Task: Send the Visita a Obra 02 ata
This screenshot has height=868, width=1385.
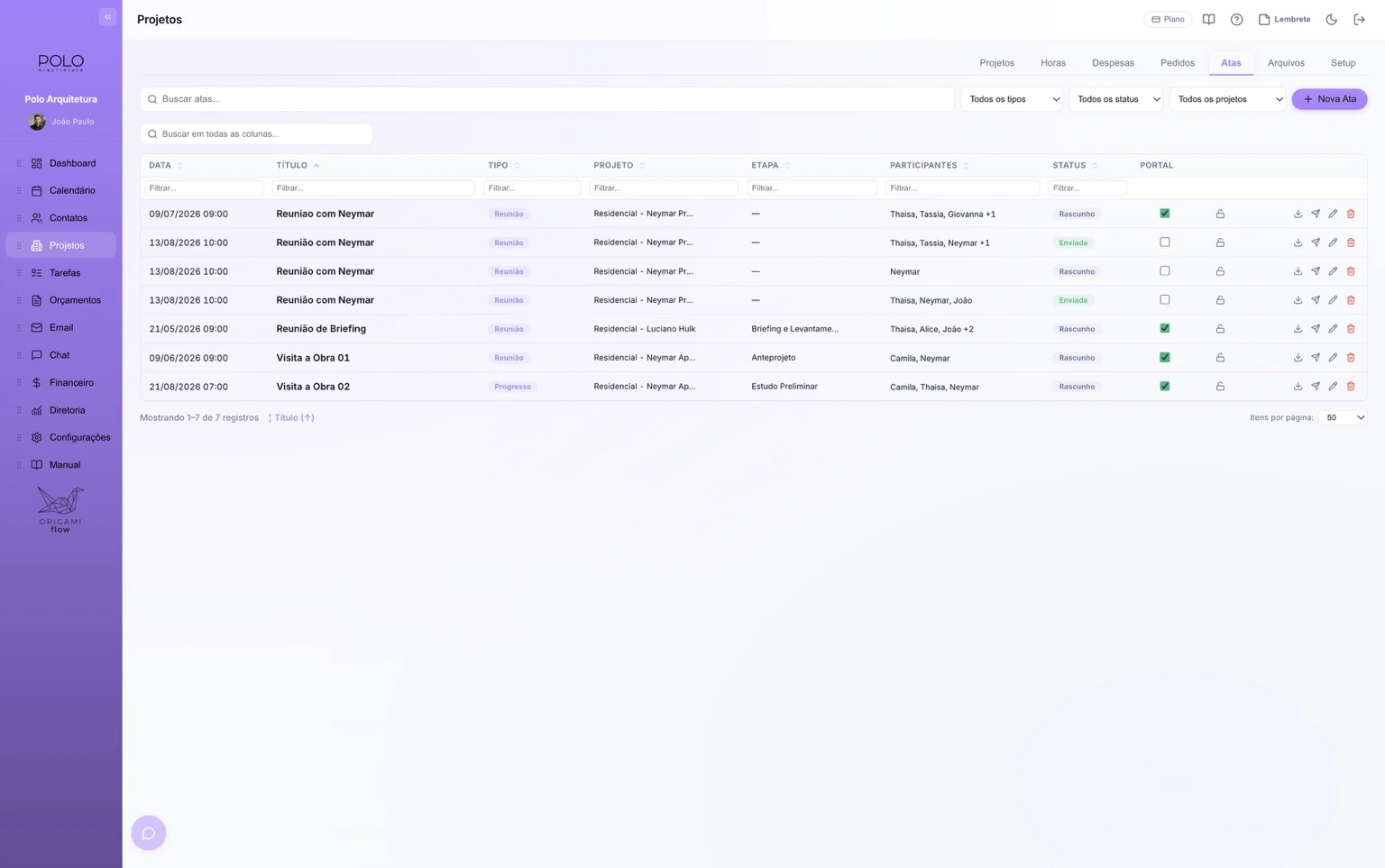Action: point(1316,387)
